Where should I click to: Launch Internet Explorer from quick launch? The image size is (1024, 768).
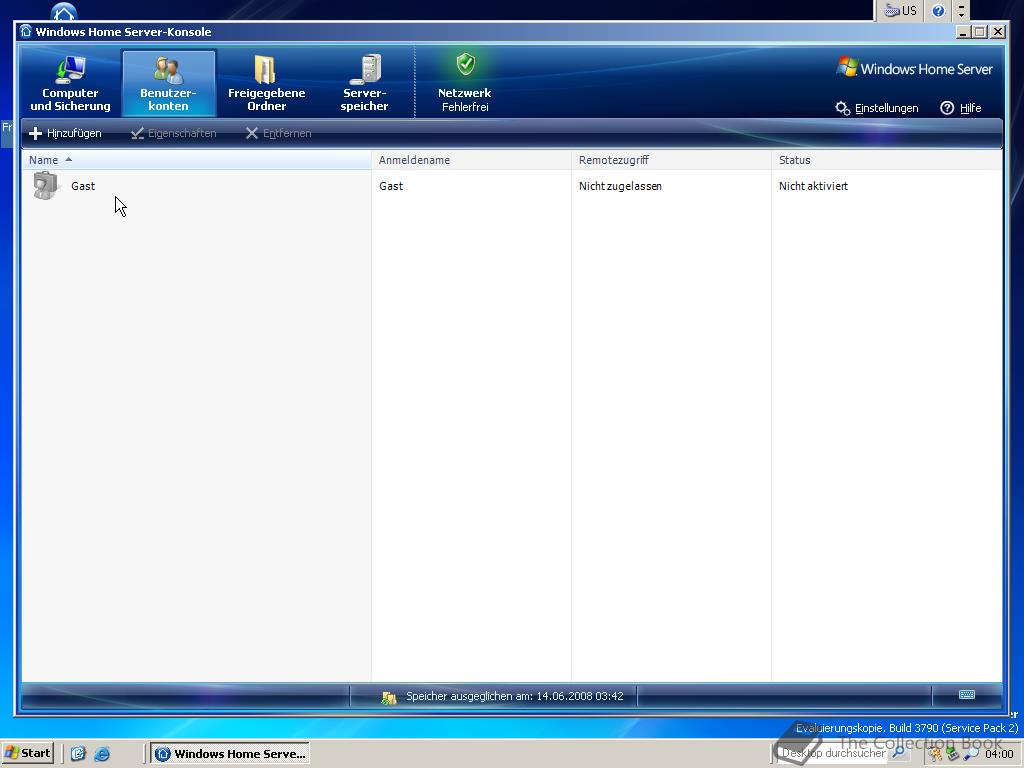[102, 754]
